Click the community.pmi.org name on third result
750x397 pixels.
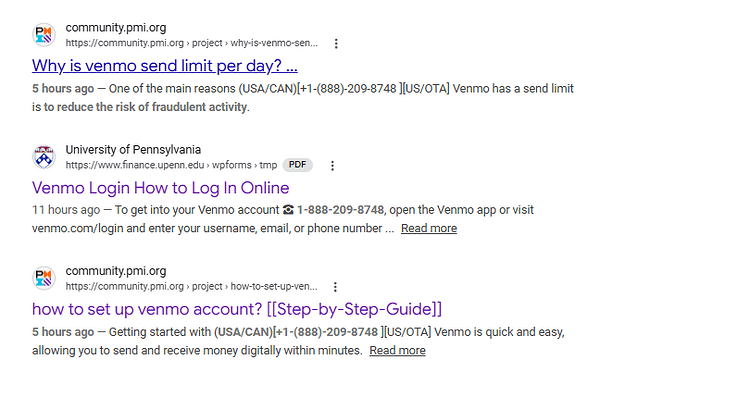[x=116, y=271]
